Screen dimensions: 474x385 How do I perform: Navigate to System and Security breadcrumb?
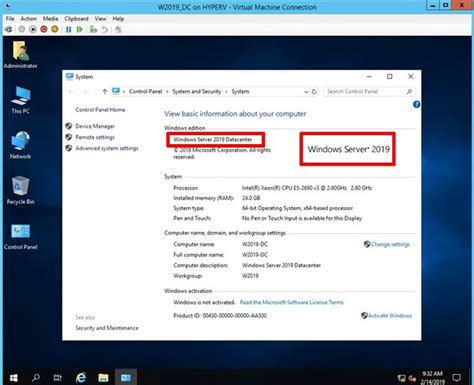pos(197,91)
